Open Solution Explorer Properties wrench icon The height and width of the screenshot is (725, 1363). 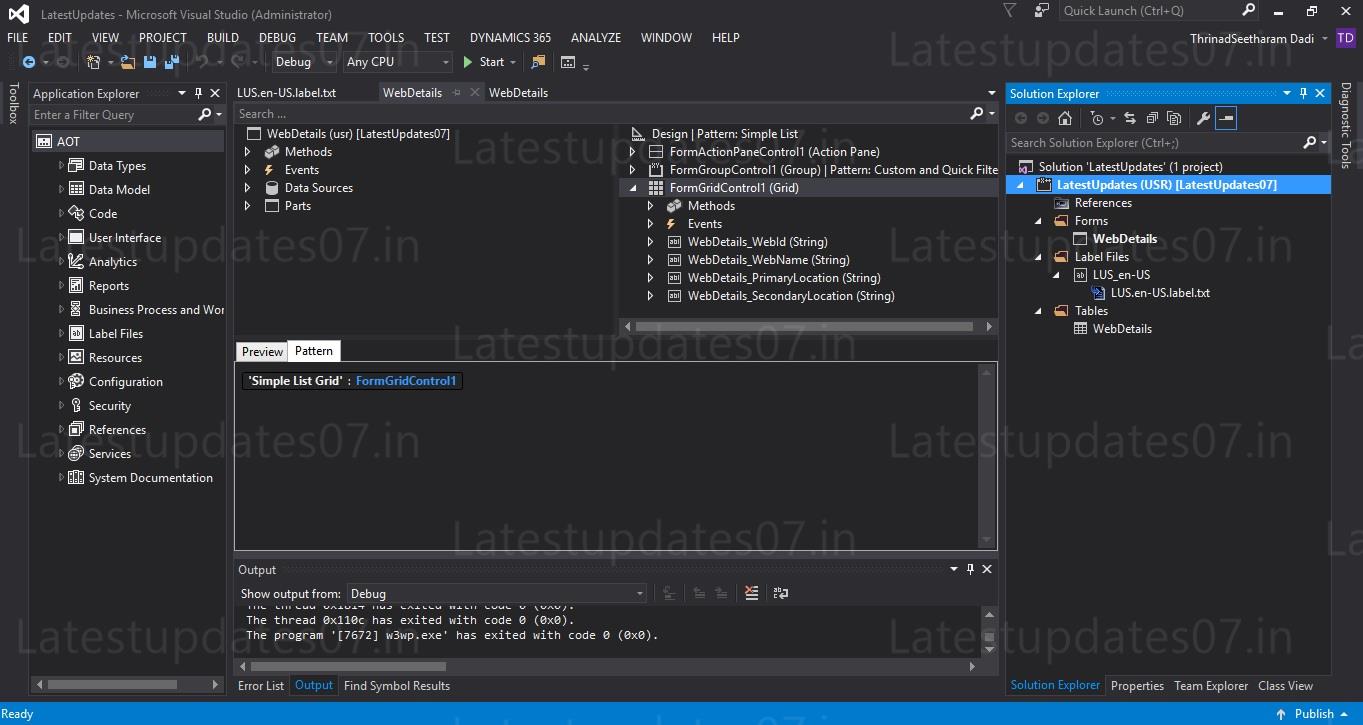tap(1204, 117)
